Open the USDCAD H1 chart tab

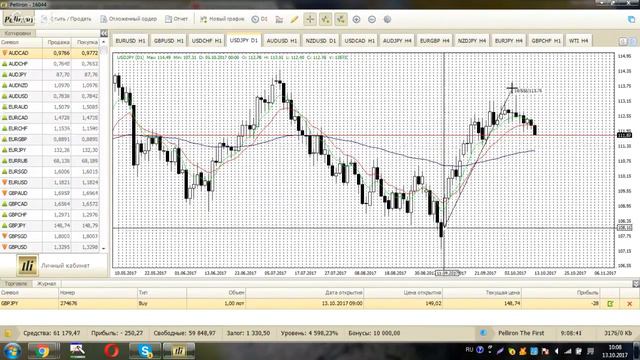[x=360, y=41]
